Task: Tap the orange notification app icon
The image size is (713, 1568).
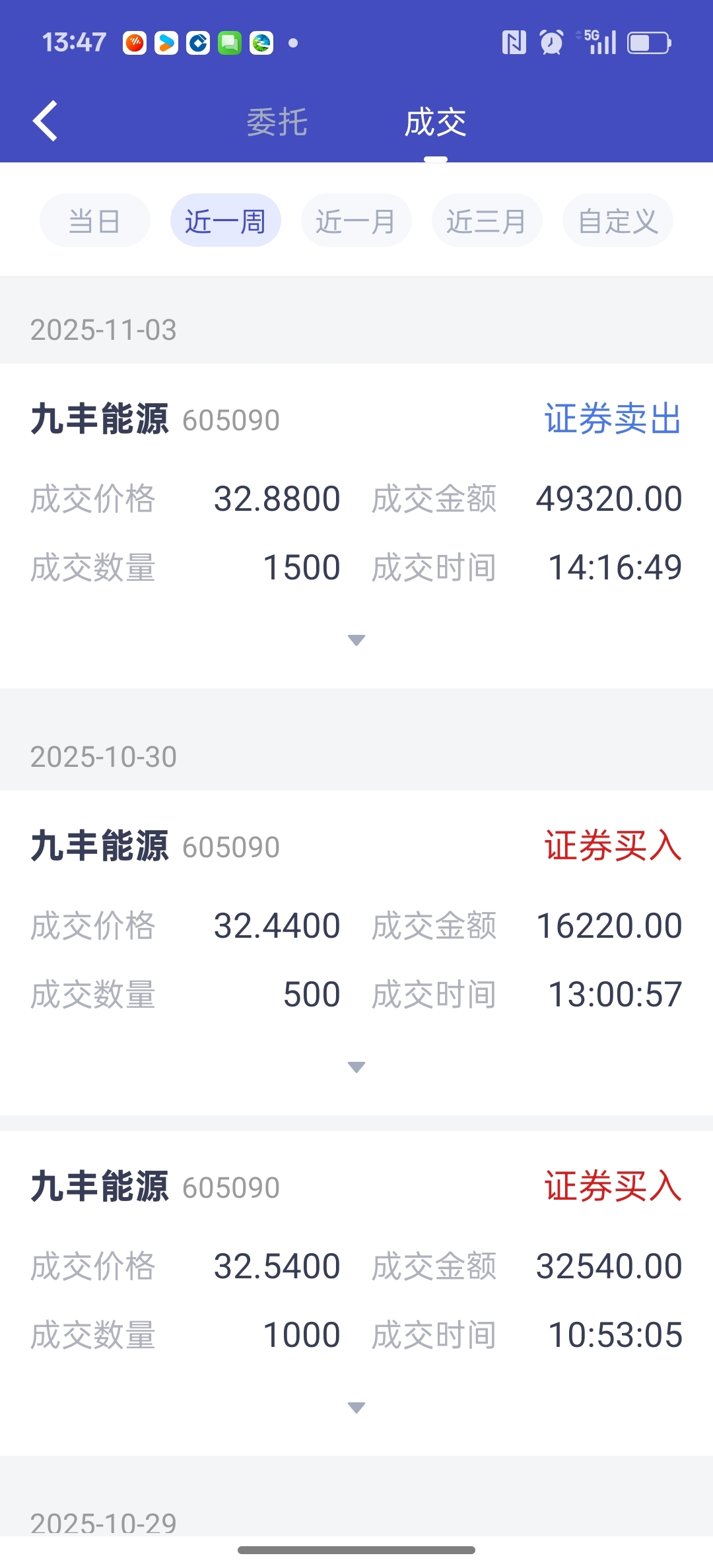Action: point(135,44)
